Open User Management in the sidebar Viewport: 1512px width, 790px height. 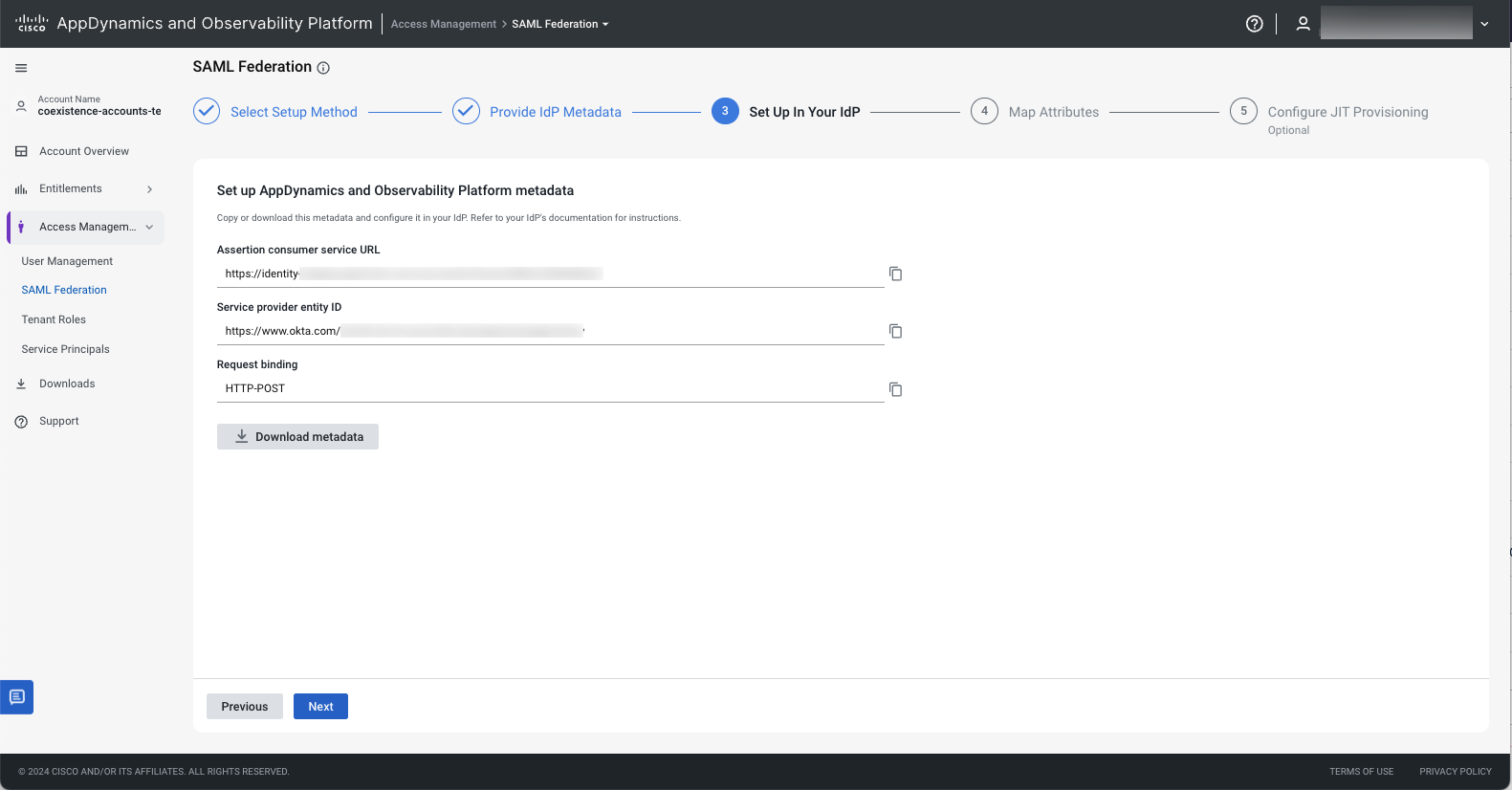[x=67, y=261]
